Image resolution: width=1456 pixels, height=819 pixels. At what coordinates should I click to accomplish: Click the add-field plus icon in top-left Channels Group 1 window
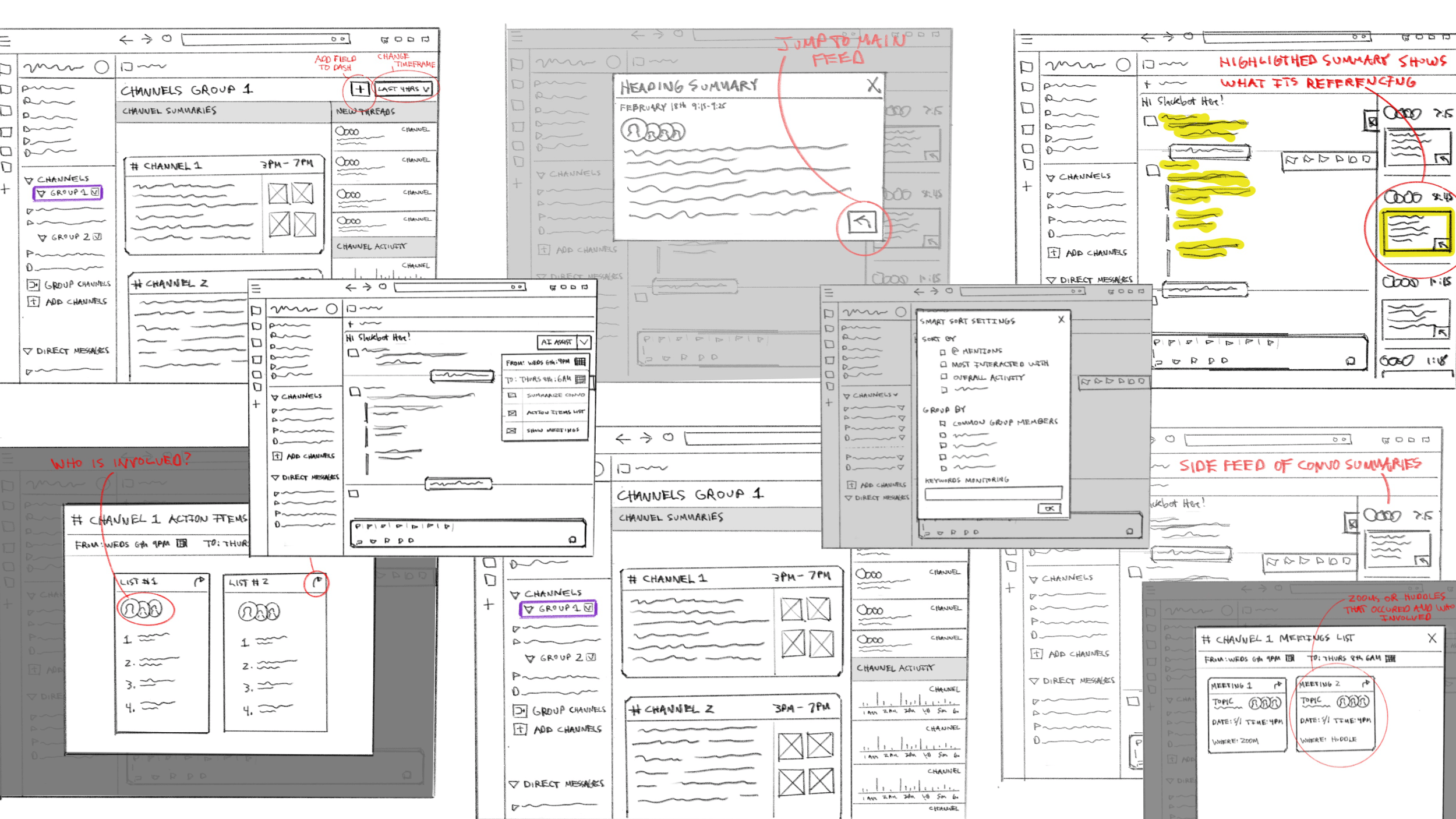pos(360,89)
